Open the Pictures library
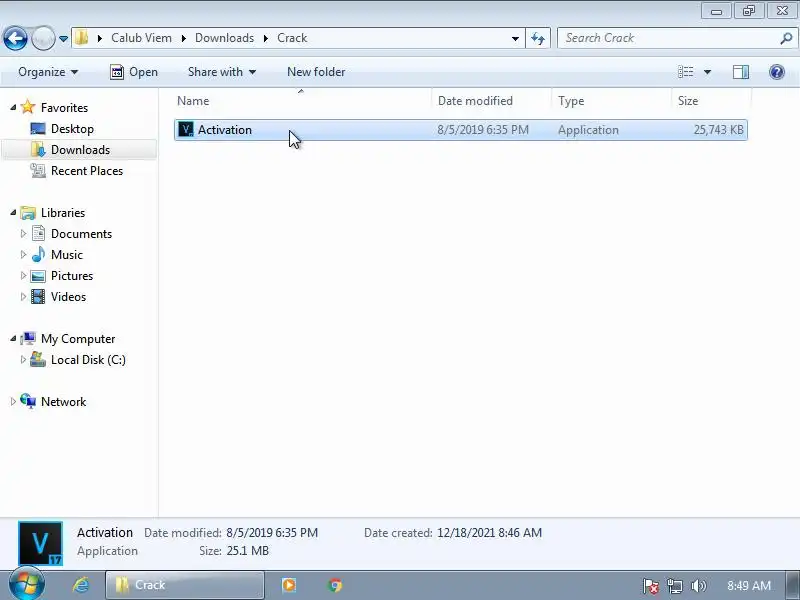Screen dimensions: 800x600 point(72,276)
